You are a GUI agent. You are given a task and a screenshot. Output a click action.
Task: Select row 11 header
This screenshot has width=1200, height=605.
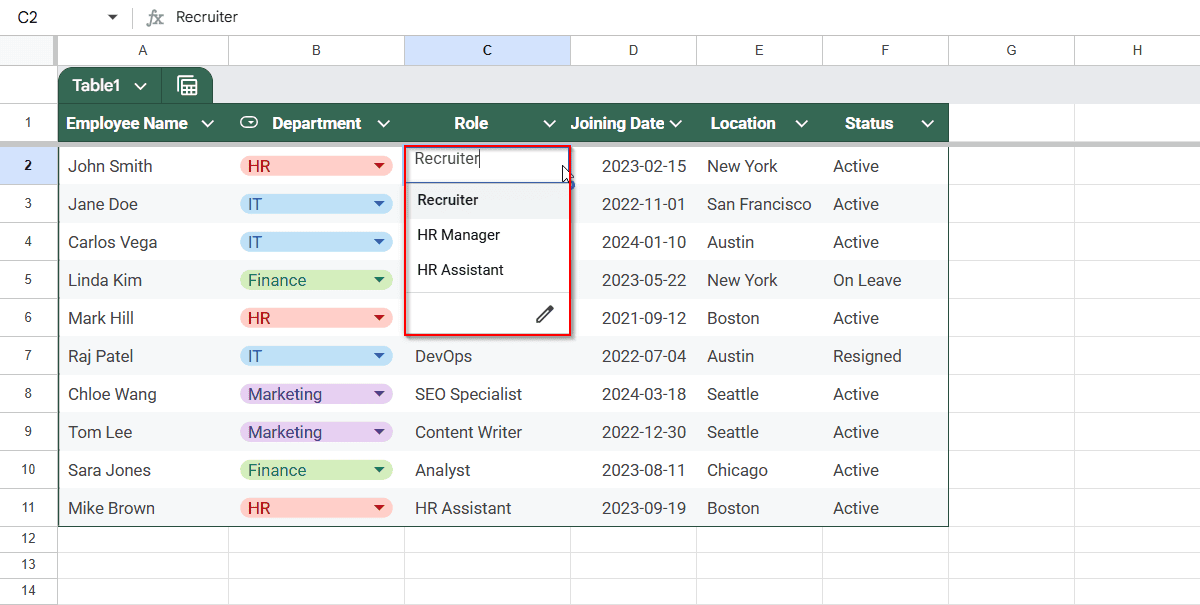click(x=28, y=508)
